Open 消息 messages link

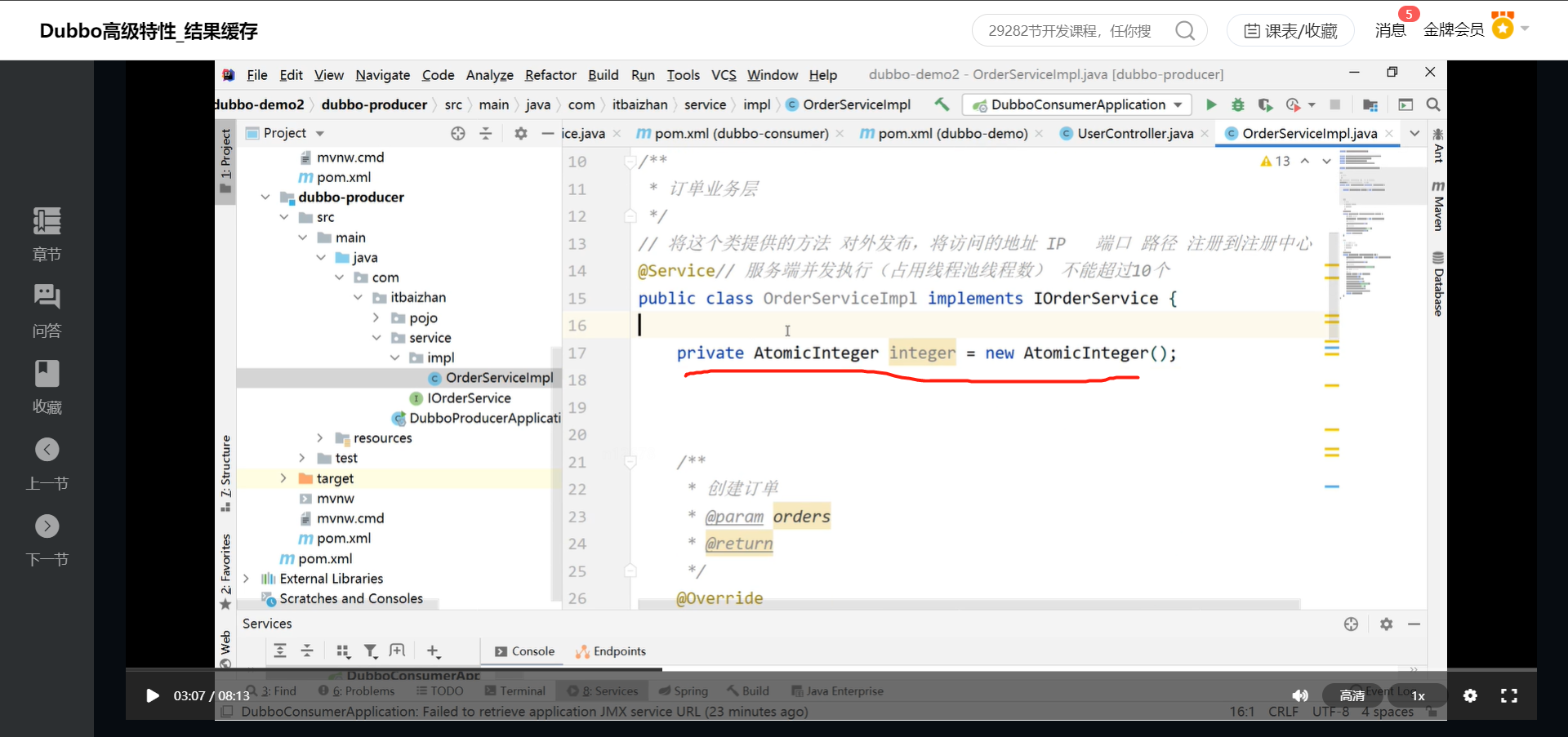click(x=1390, y=30)
